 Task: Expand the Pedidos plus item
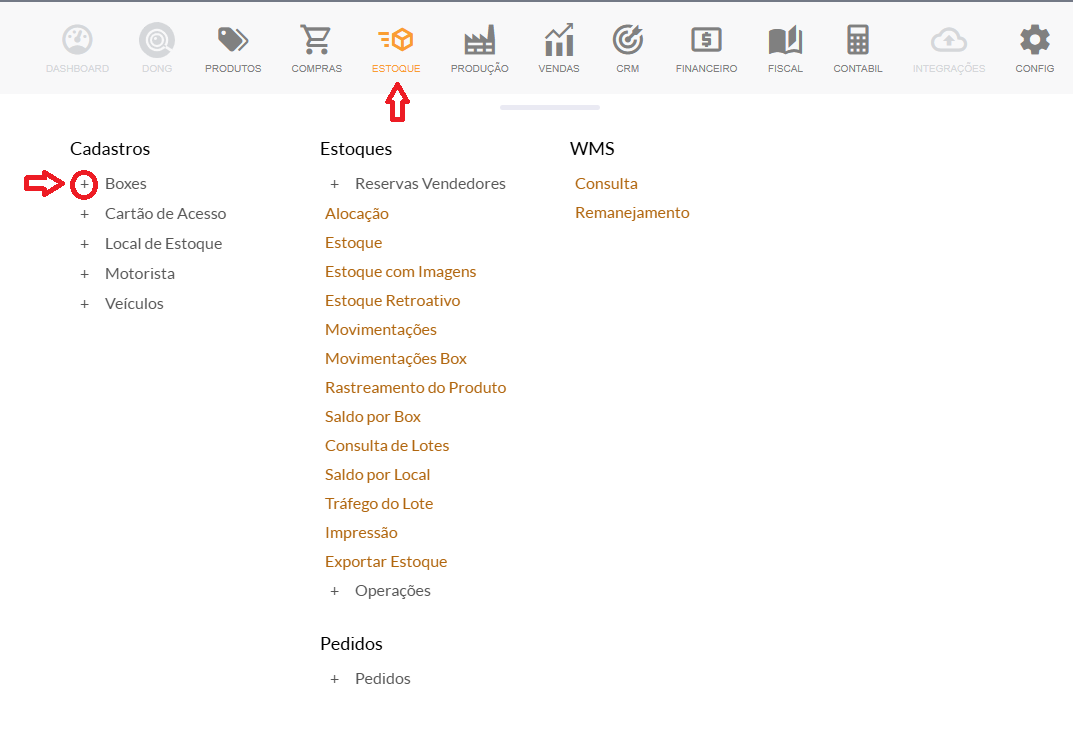pos(335,679)
